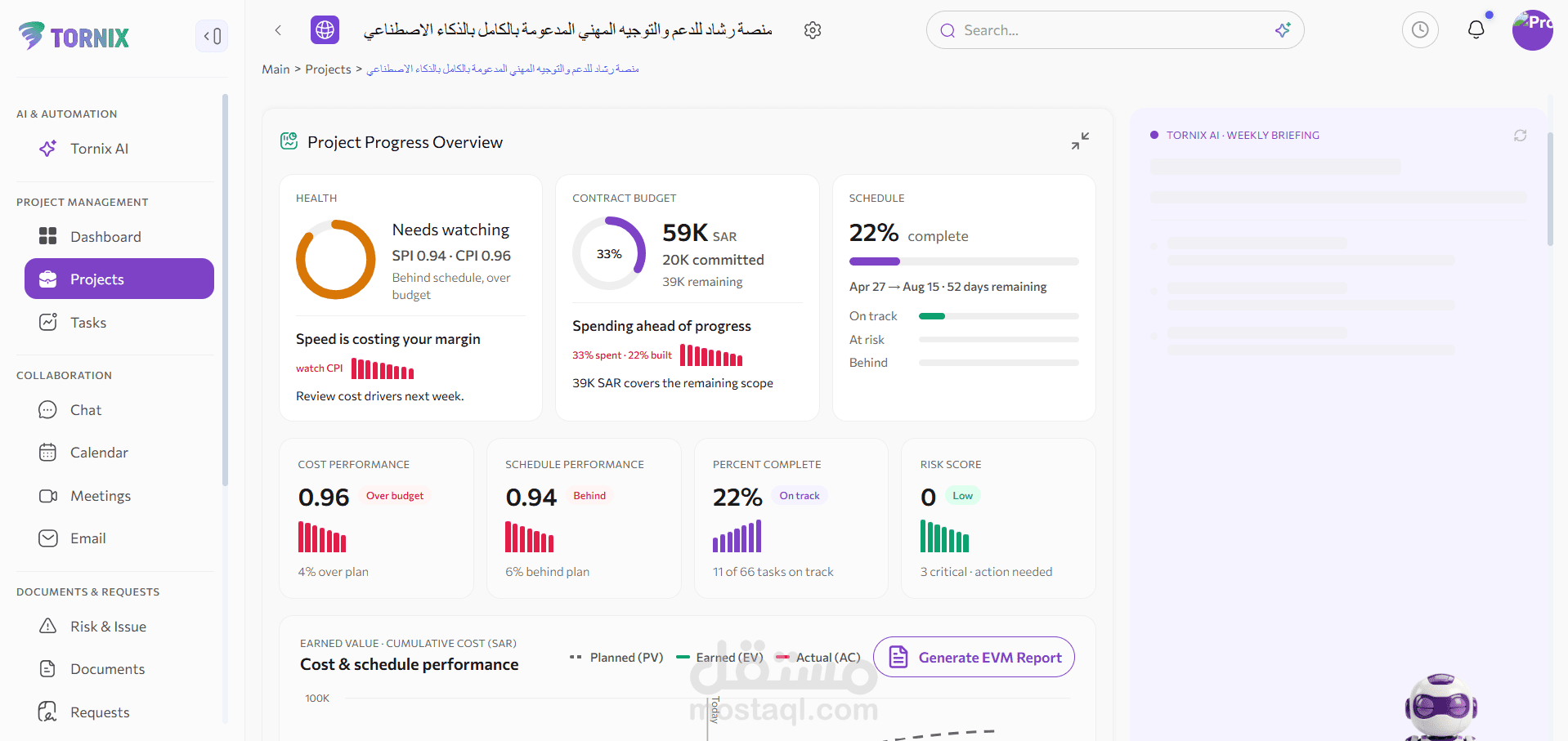Click the 0.96 cost performance value
The height and width of the screenshot is (741, 1568).
click(x=324, y=497)
